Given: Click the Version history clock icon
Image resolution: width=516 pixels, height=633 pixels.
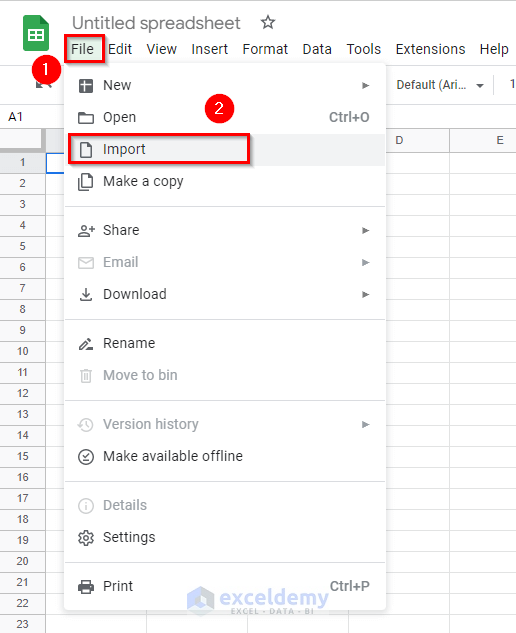Looking at the screenshot, I should (x=86, y=425).
